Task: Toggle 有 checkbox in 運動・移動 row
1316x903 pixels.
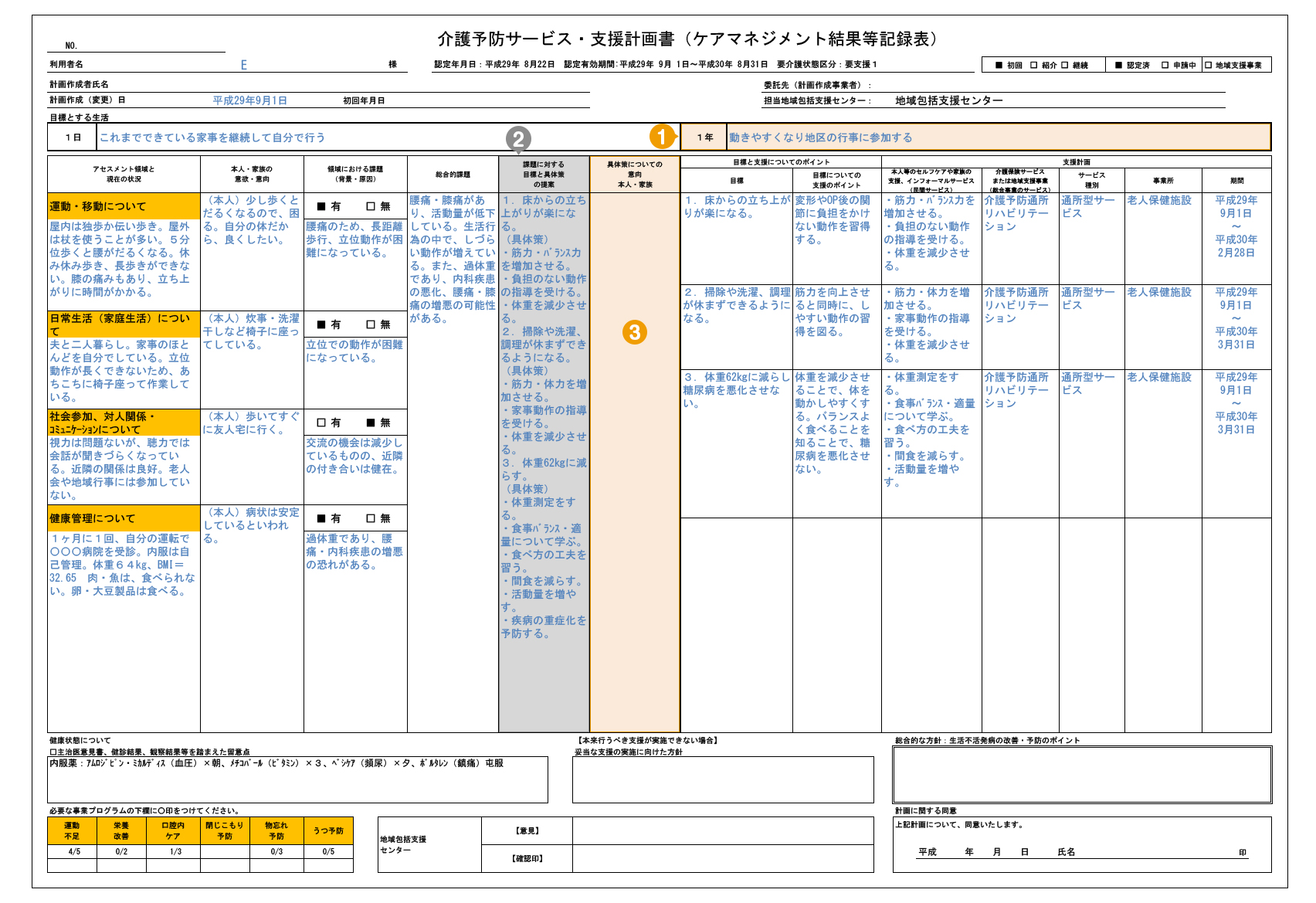Action: coord(321,206)
